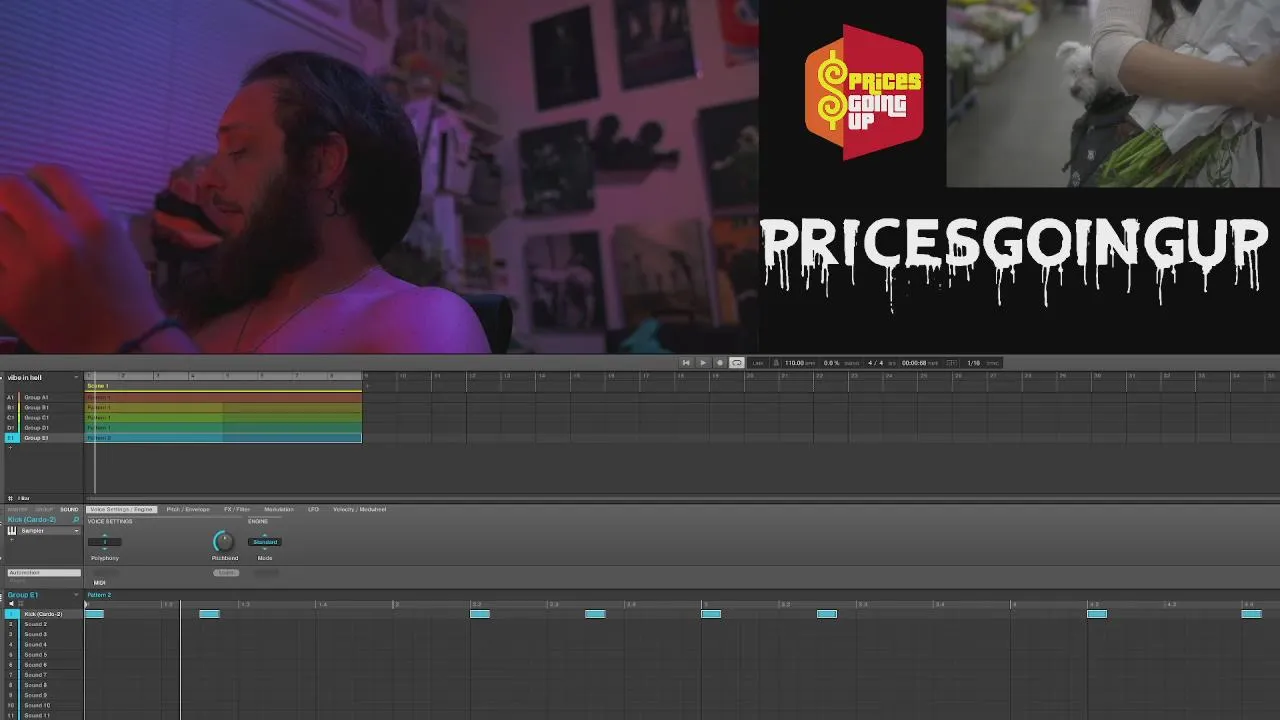Screen dimensions: 1280x720
Task: Select the Sound 6 row
Action: click(42, 665)
